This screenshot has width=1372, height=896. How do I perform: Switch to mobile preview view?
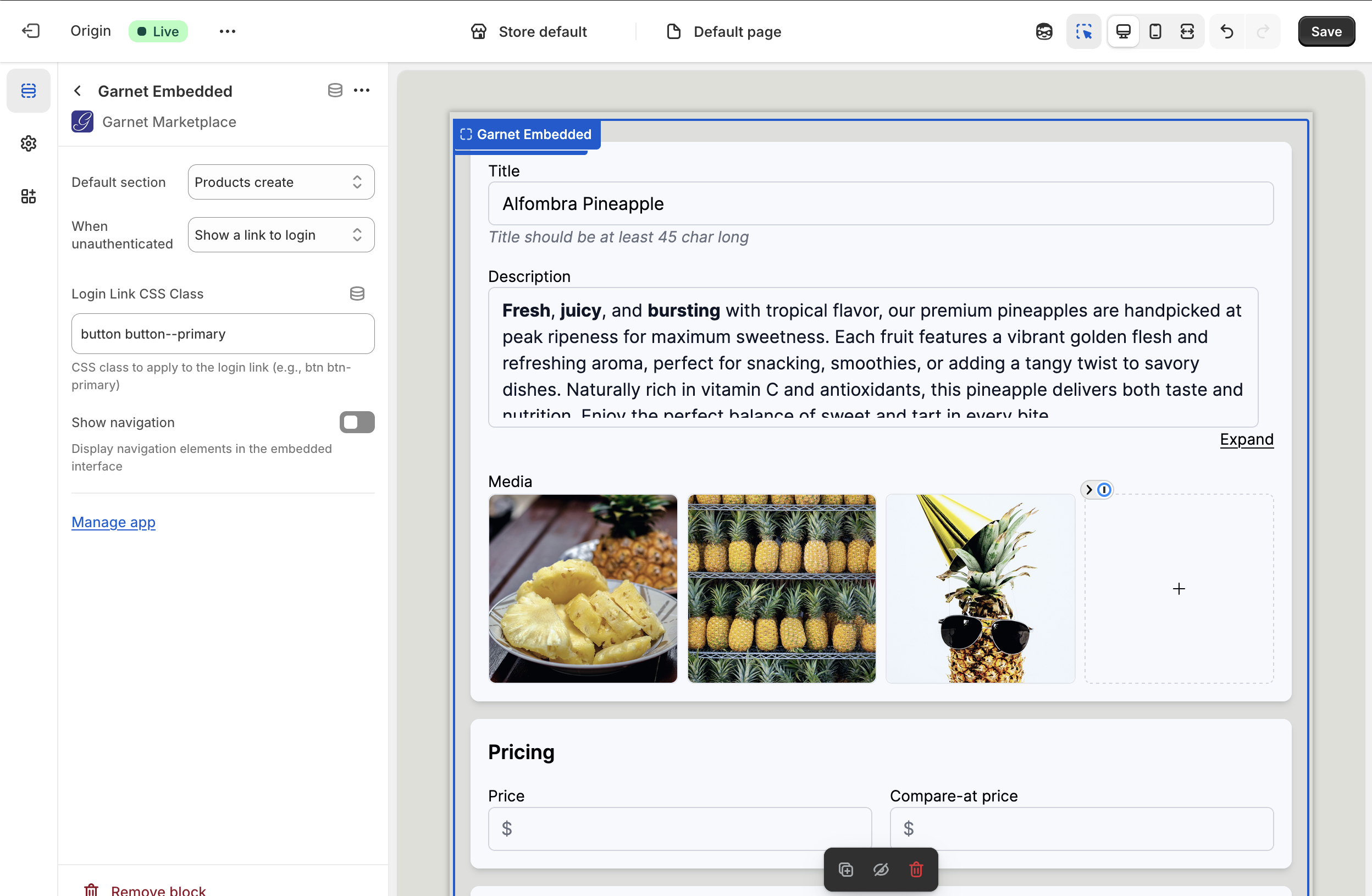click(1155, 31)
